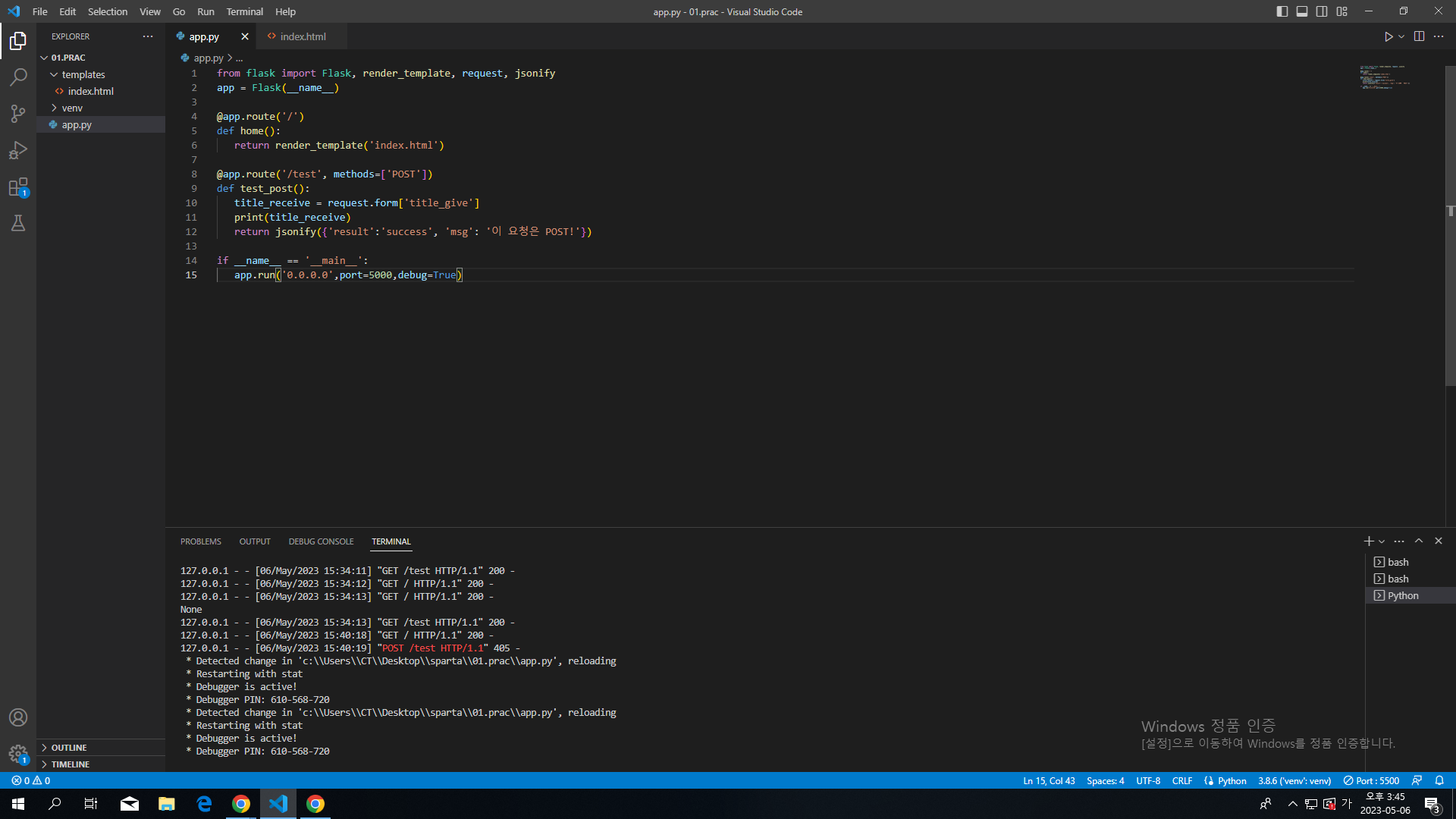
Task: Select interpreter 3.8.6 ('venv': venv)
Action: pos(1294,780)
